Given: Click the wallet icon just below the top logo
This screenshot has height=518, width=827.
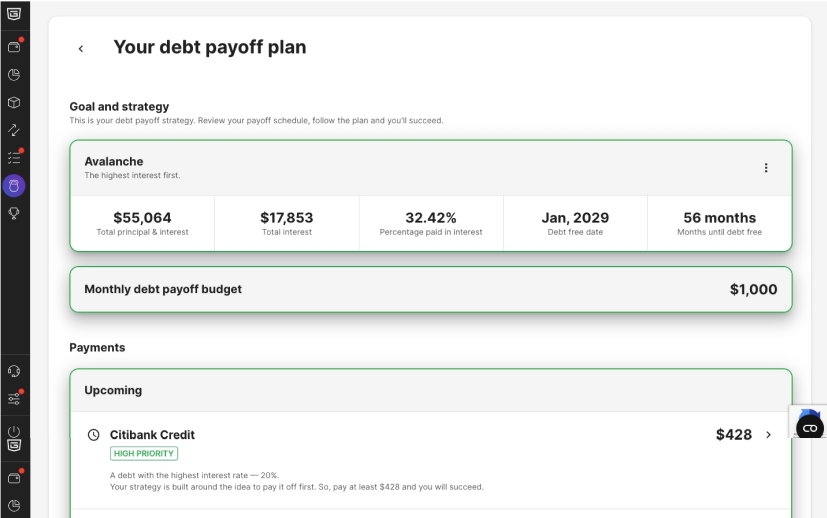Looking at the screenshot, I should click(x=14, y=47).
